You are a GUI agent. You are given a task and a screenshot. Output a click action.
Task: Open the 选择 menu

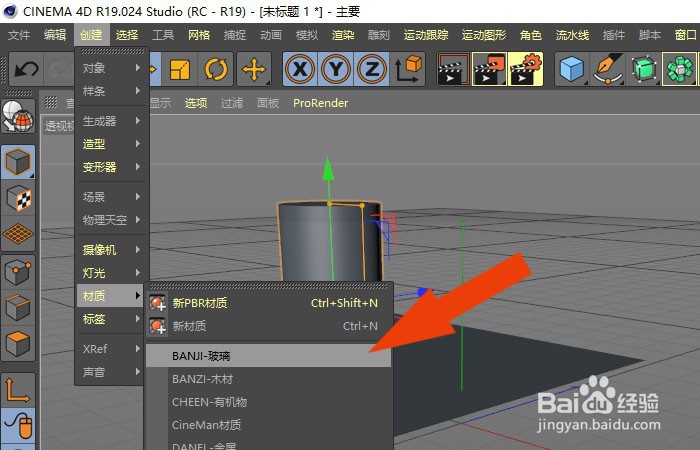(127, 35)
